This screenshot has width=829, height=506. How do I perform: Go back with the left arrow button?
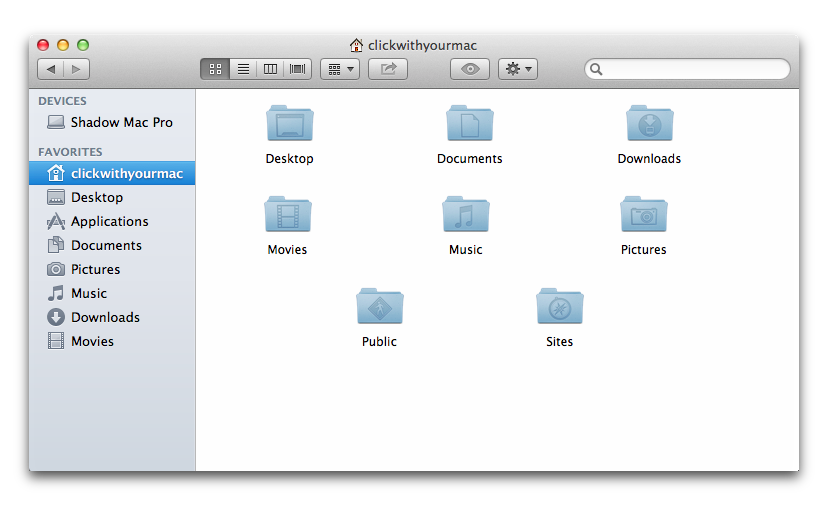[51, 69]
